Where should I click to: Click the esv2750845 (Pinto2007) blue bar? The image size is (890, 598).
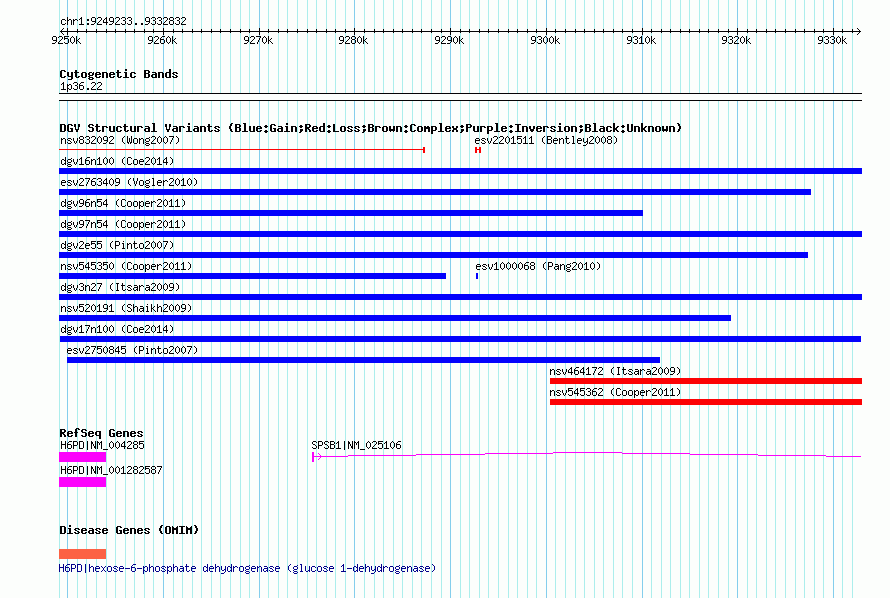coord(363,360)
